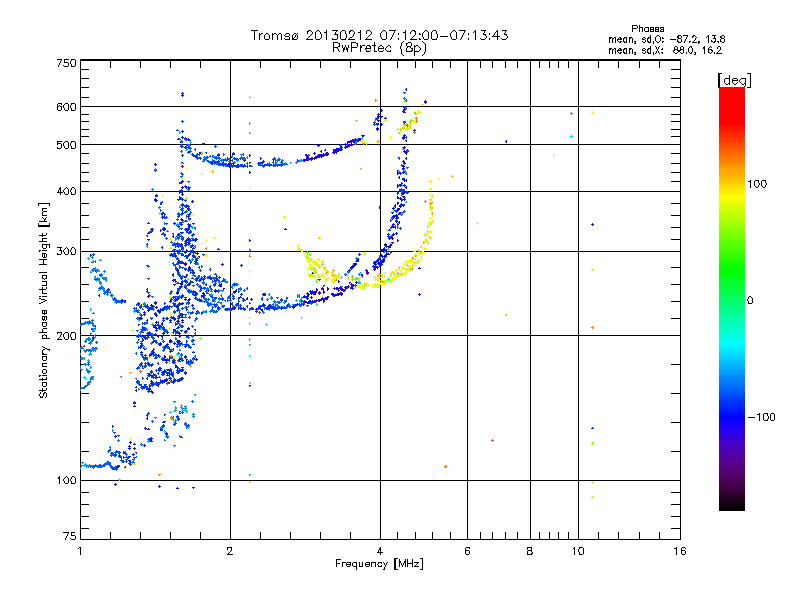
Task: Click the x-axis tick label '2'
Action: [x=230, y=551]
